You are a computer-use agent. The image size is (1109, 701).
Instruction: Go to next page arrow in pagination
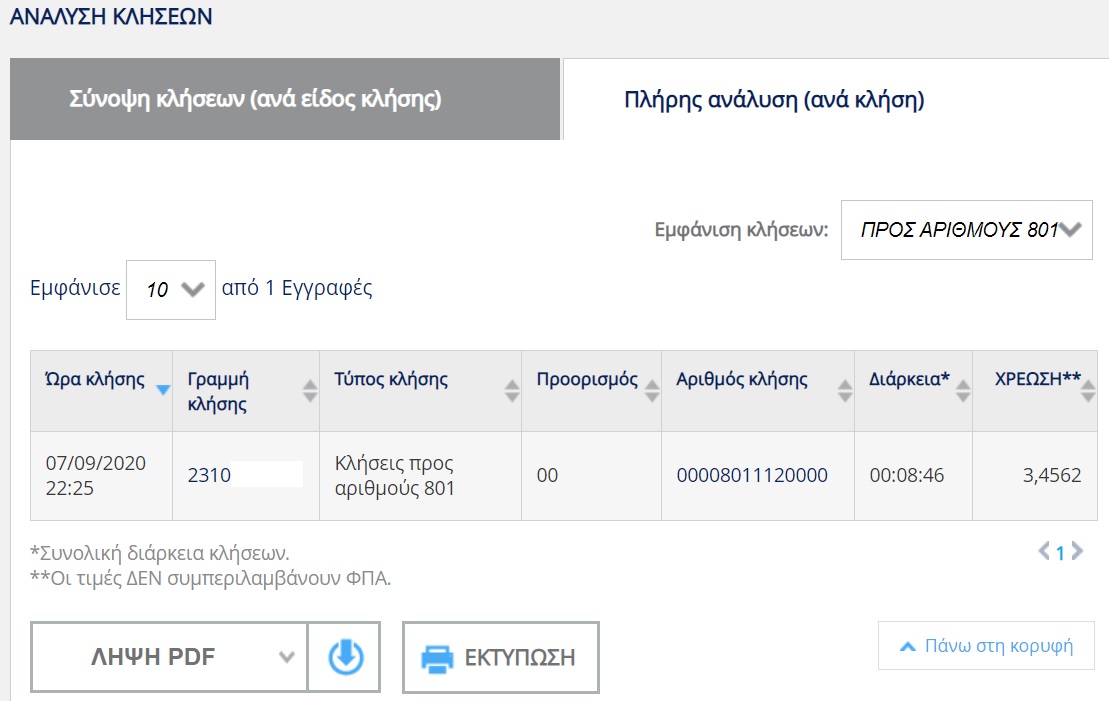coord(1077,551)
